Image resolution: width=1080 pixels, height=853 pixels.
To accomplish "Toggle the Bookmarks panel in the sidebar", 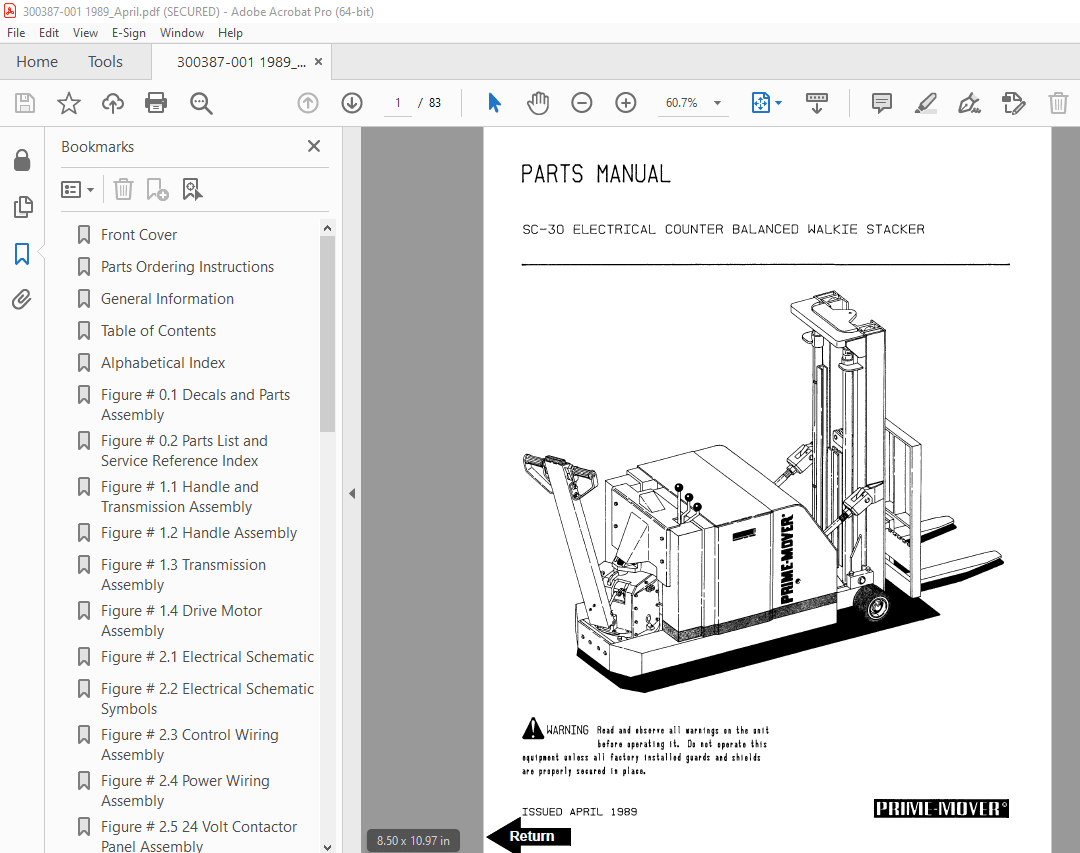I will (24, 254).
